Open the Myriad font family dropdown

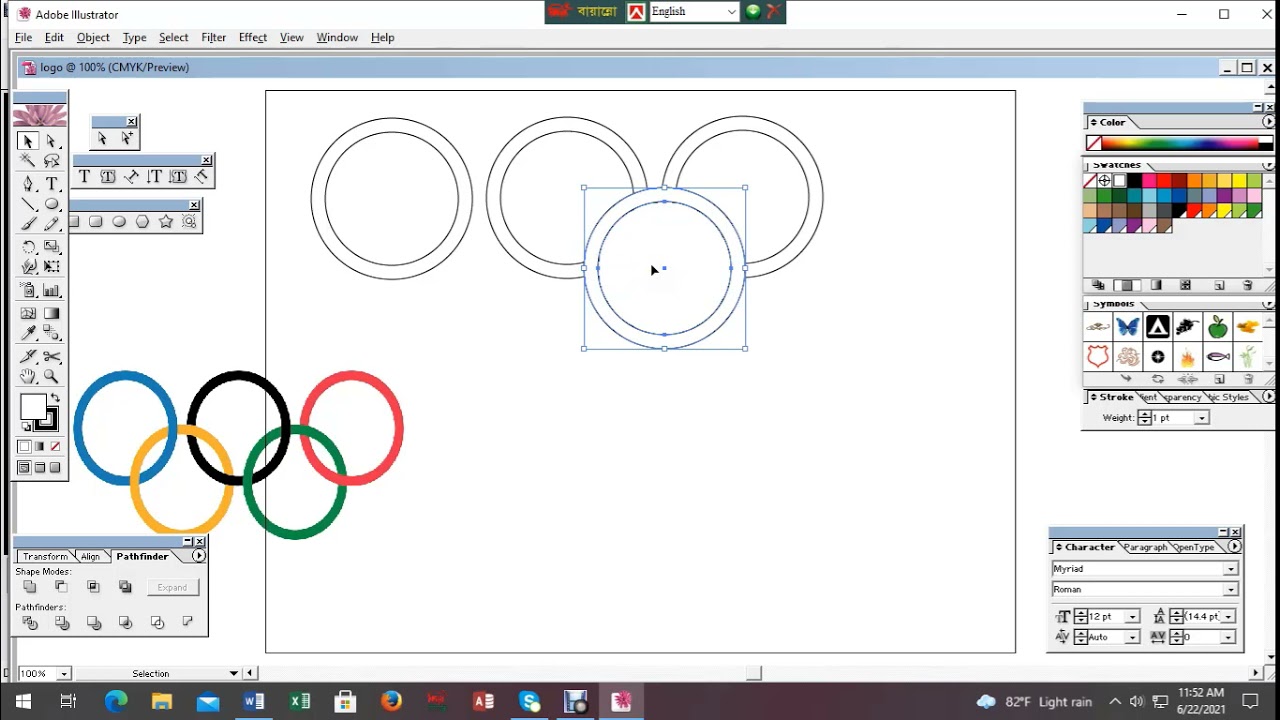(1231, 569)
